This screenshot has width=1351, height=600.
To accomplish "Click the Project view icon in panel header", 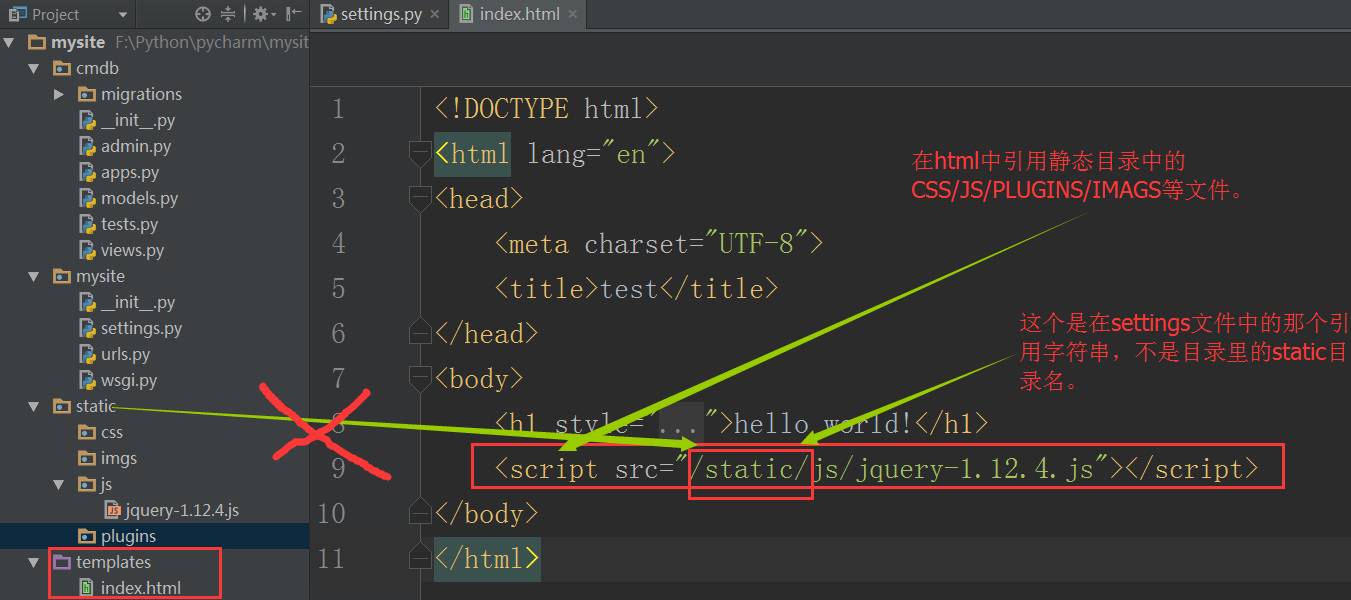I will 17,14.
